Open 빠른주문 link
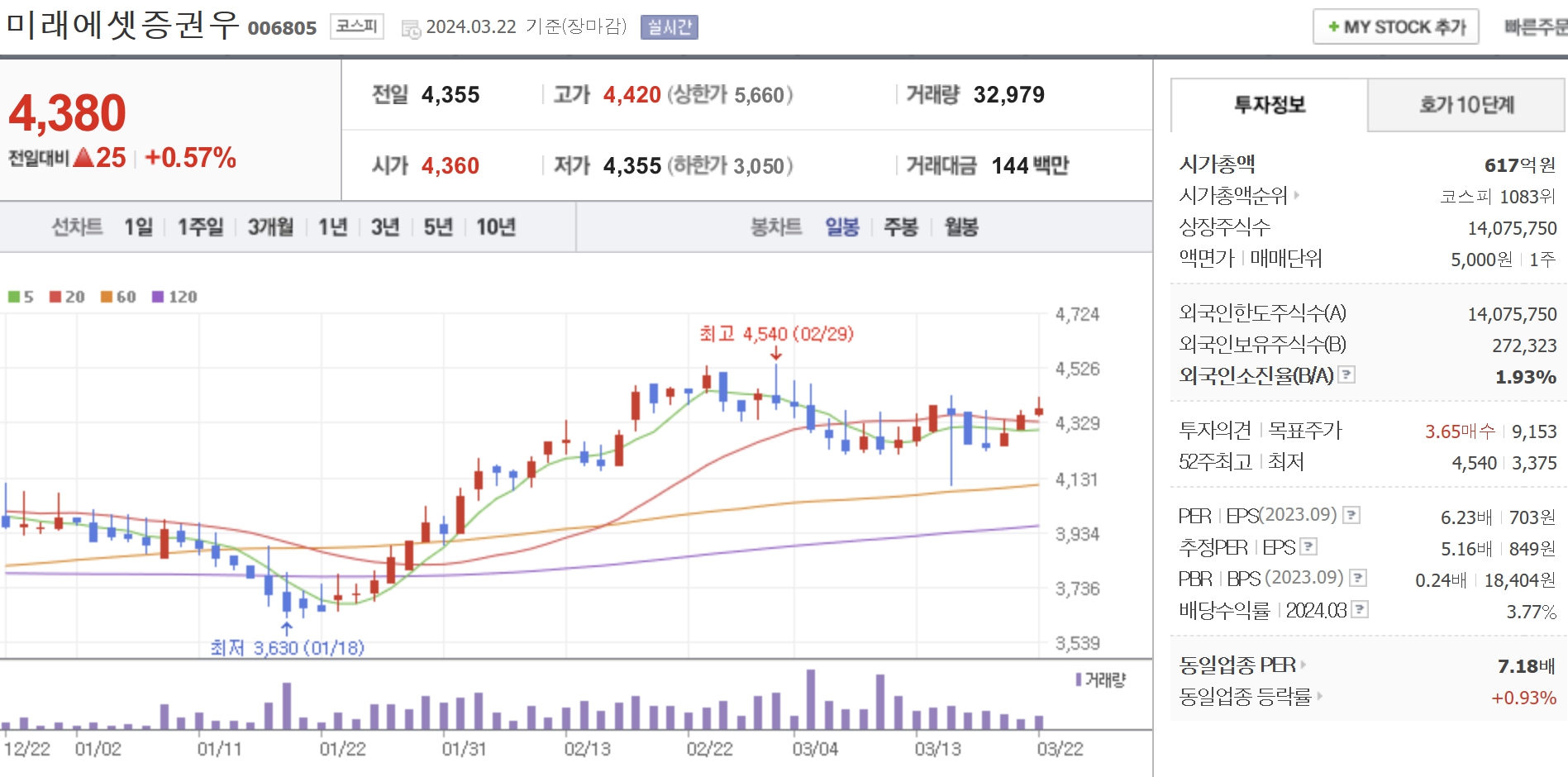Image resolution: width=1568 pixels, height=777 pixels. (1535, 27)
